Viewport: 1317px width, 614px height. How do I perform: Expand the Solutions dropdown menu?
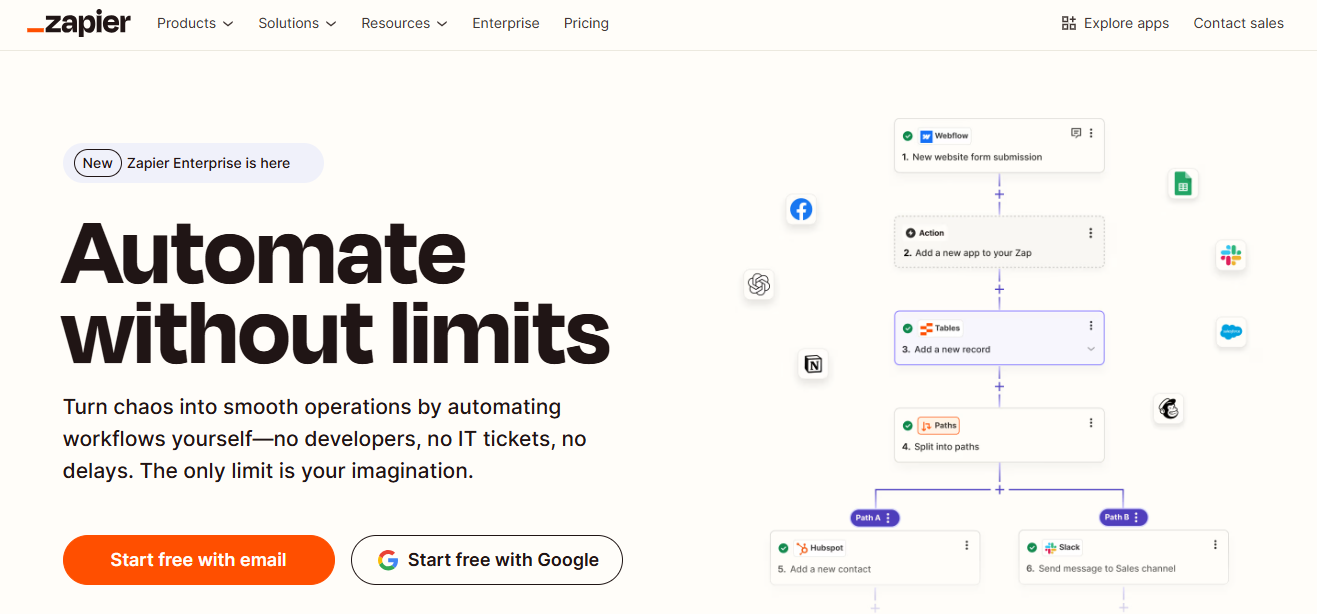click(x=297, y=23)
